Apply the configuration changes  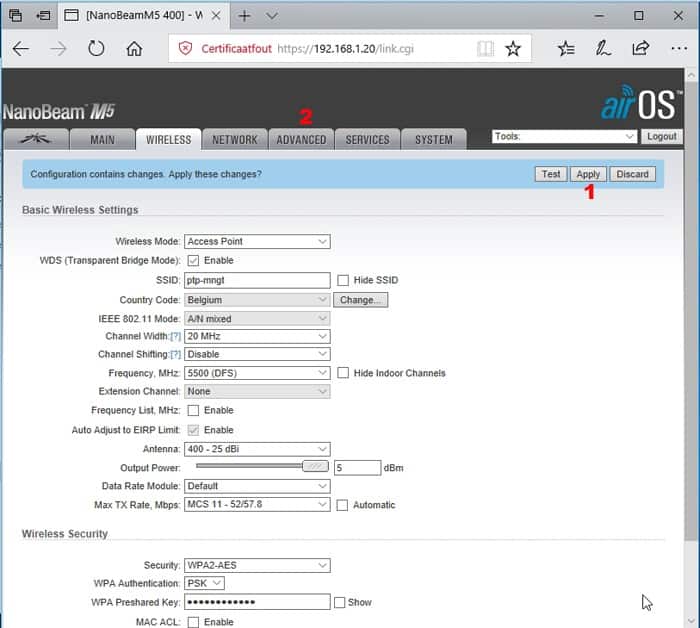588,174
